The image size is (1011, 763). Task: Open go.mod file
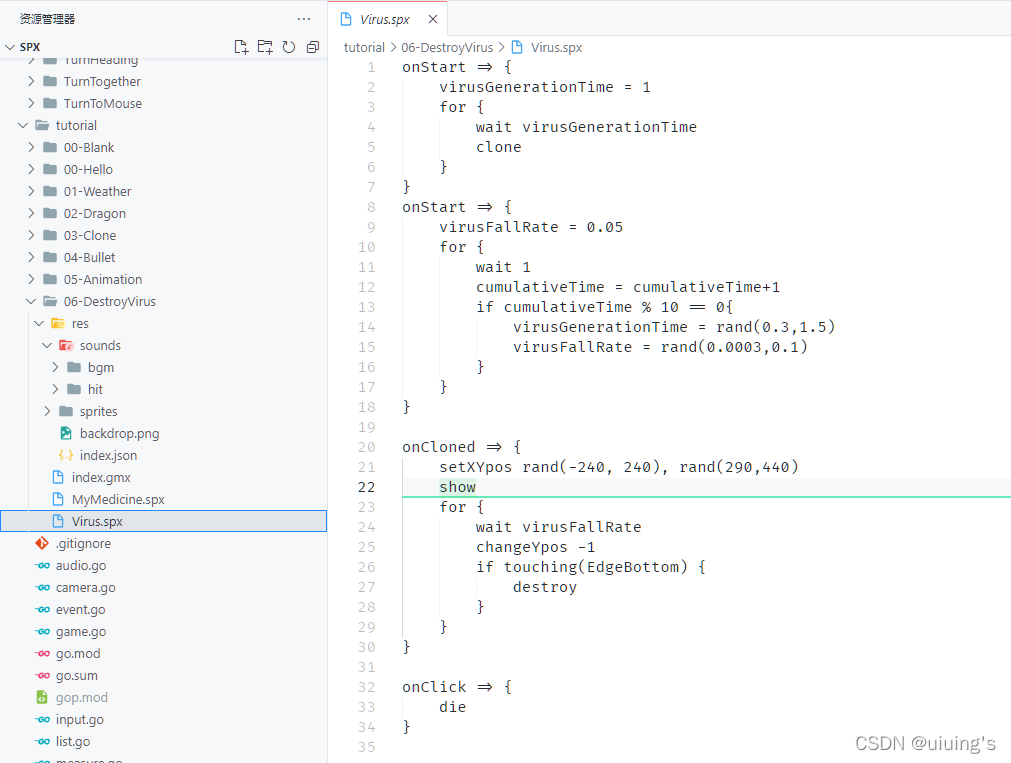[x=78, y=653]
